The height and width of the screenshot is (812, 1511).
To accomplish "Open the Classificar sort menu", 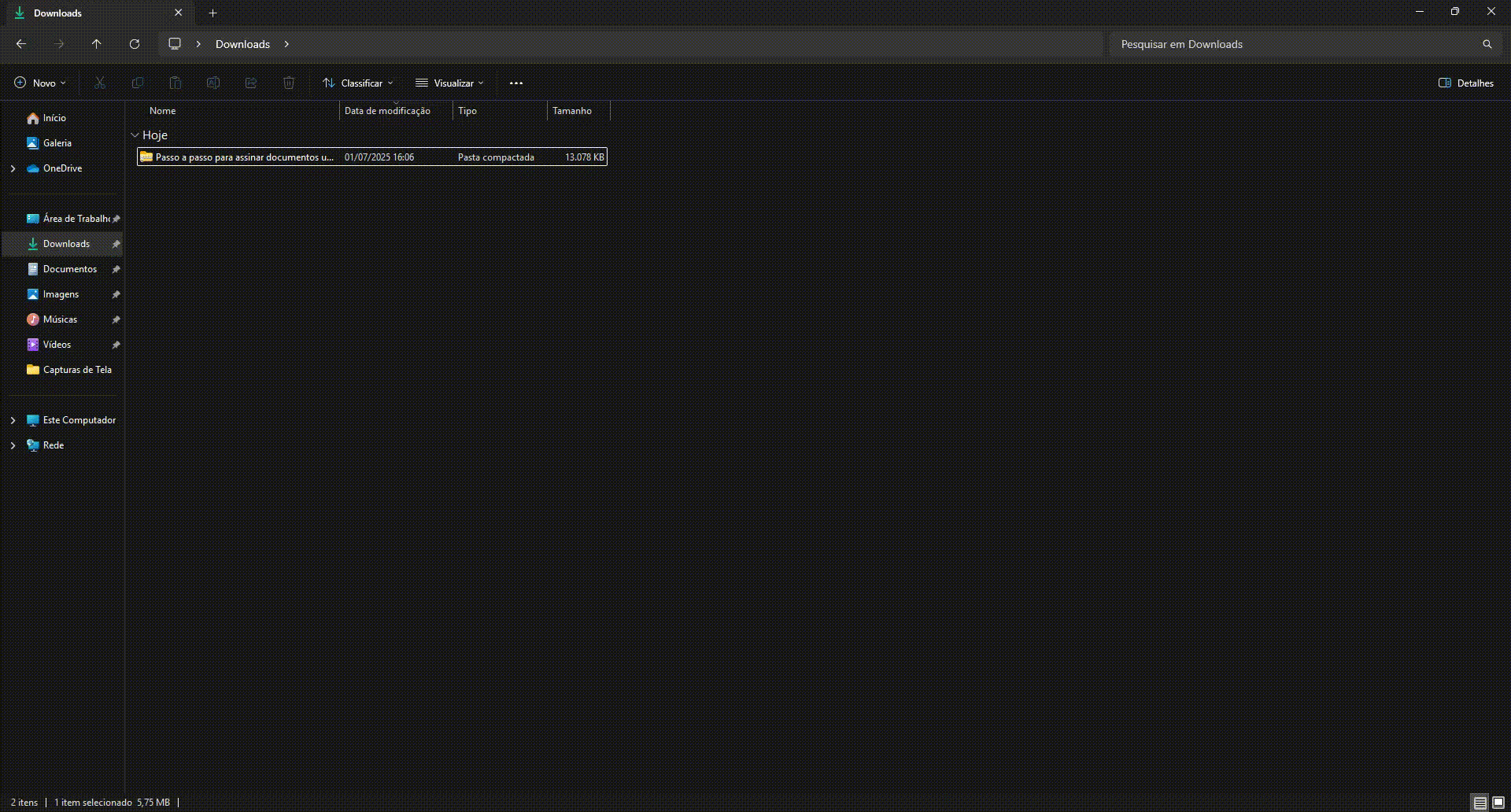I will click(x=358, y=83).
